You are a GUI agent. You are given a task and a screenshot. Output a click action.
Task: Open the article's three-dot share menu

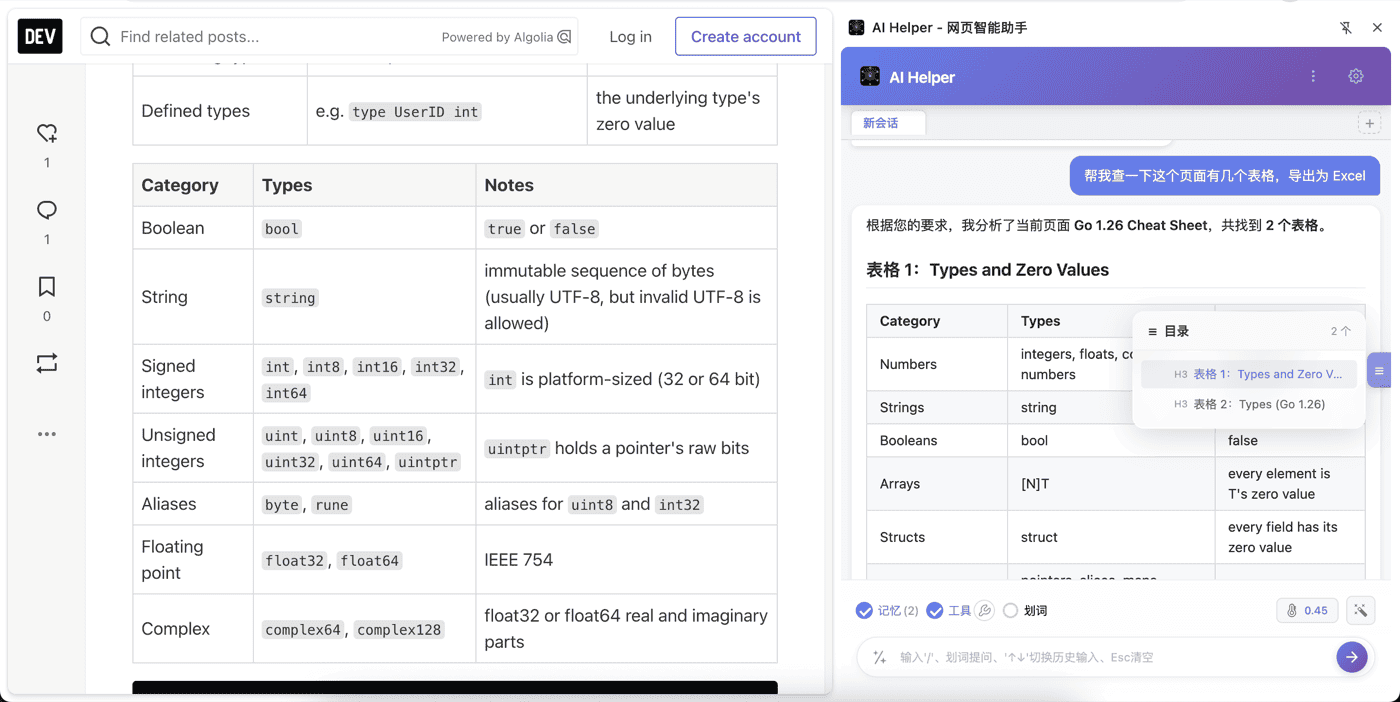[x=47, y=434]
